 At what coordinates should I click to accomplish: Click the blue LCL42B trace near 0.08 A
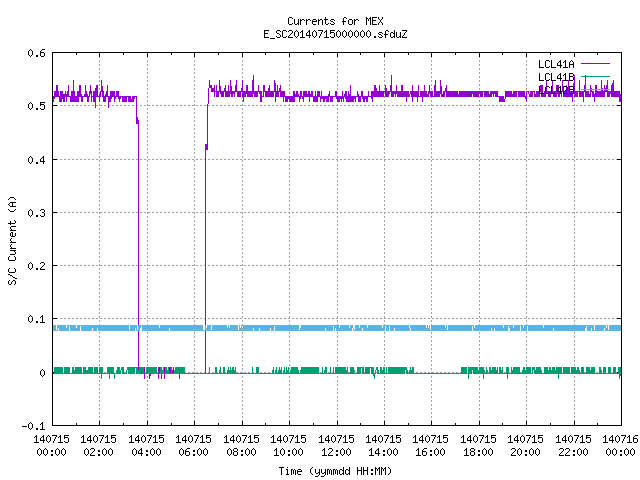coord(337,328)
